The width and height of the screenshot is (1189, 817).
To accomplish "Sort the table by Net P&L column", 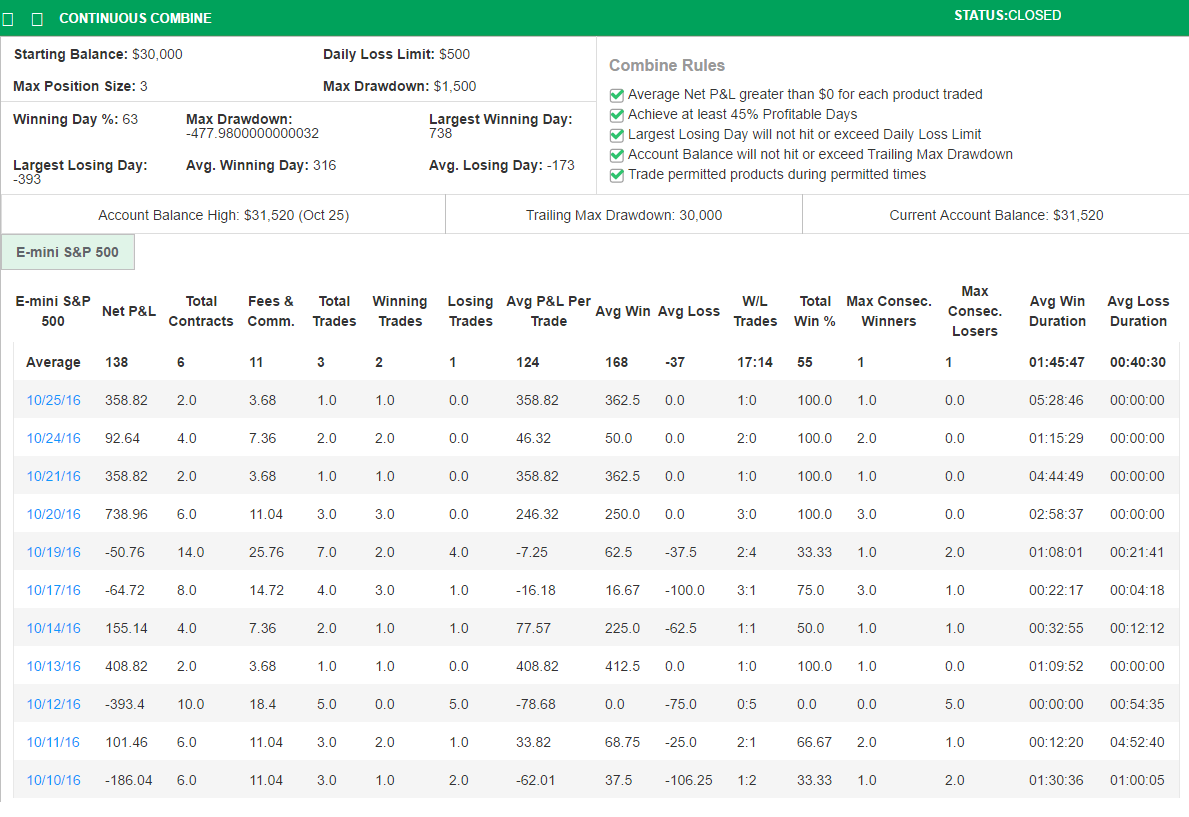I will coord(128,310).
